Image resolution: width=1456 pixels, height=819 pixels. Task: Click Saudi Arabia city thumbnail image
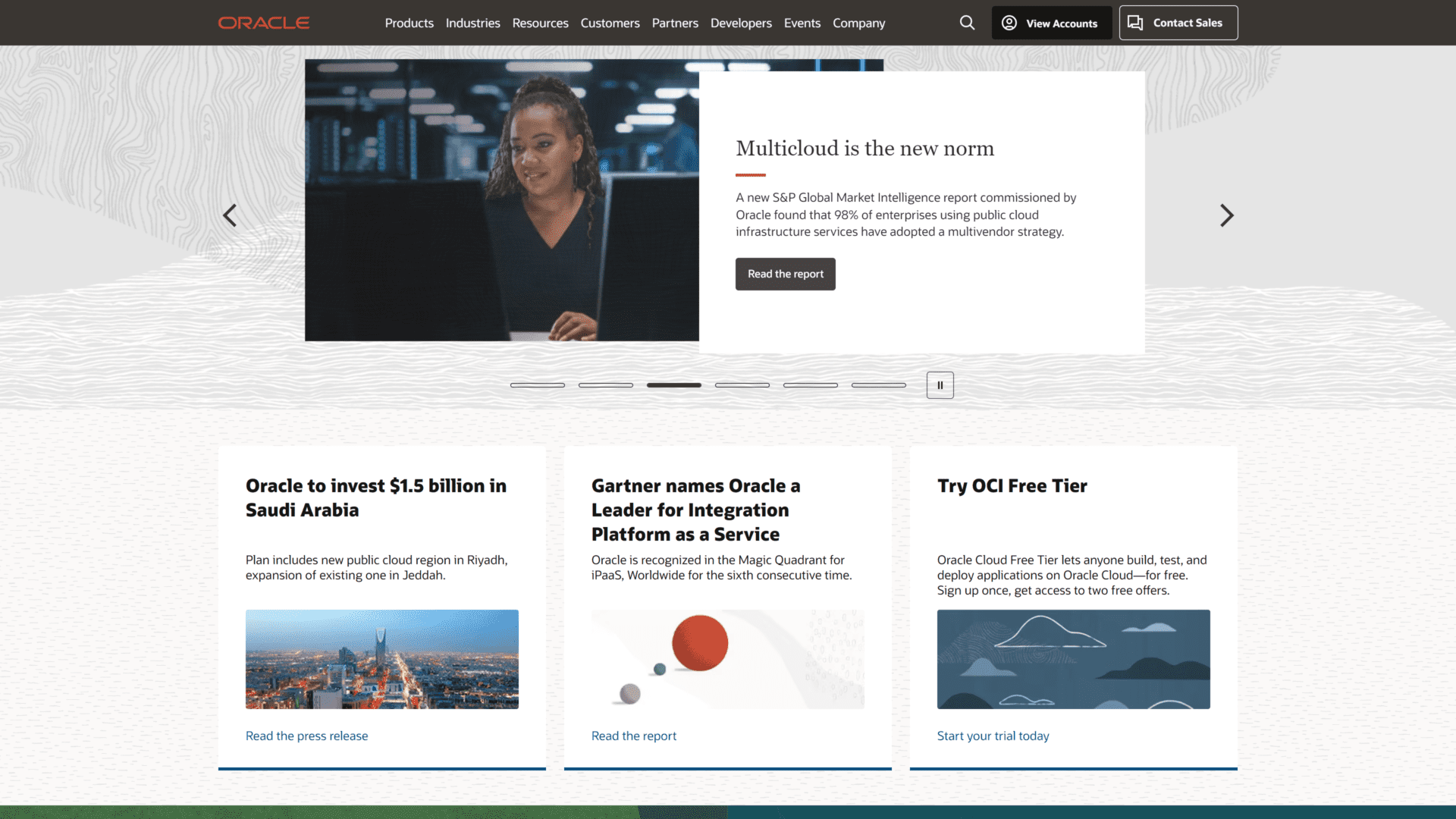click(382, 659)
